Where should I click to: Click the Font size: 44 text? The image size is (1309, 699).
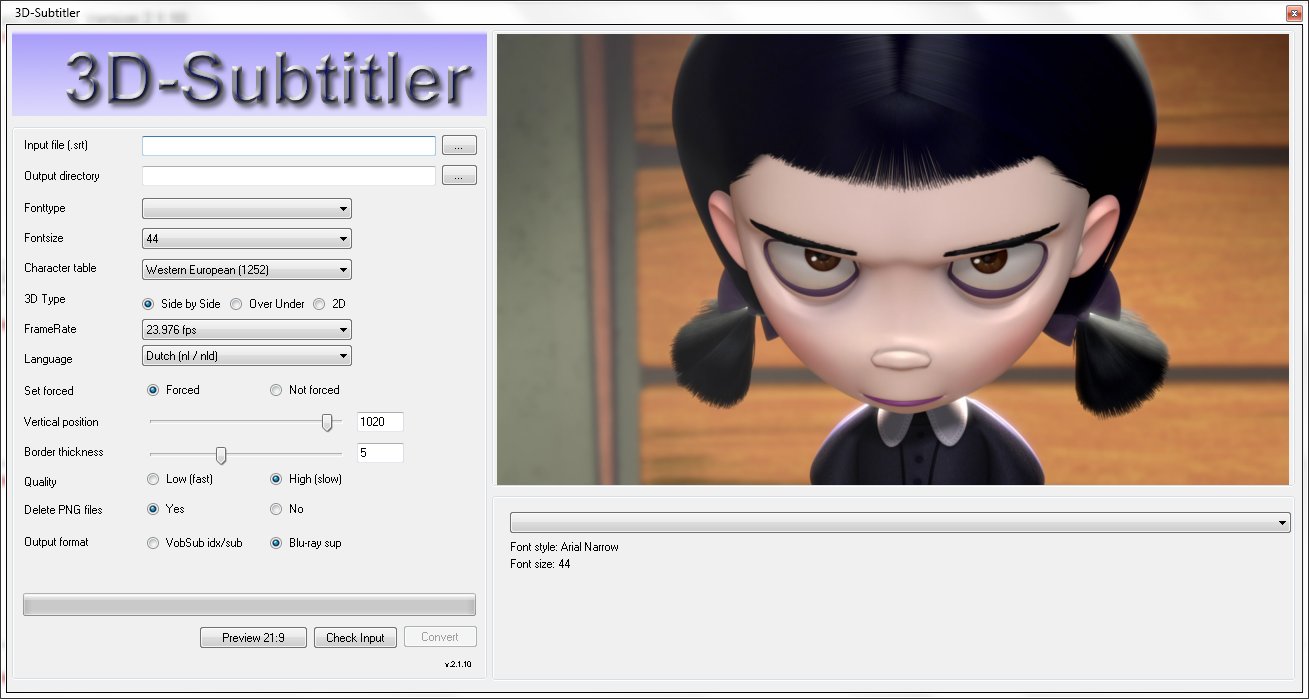540,564
